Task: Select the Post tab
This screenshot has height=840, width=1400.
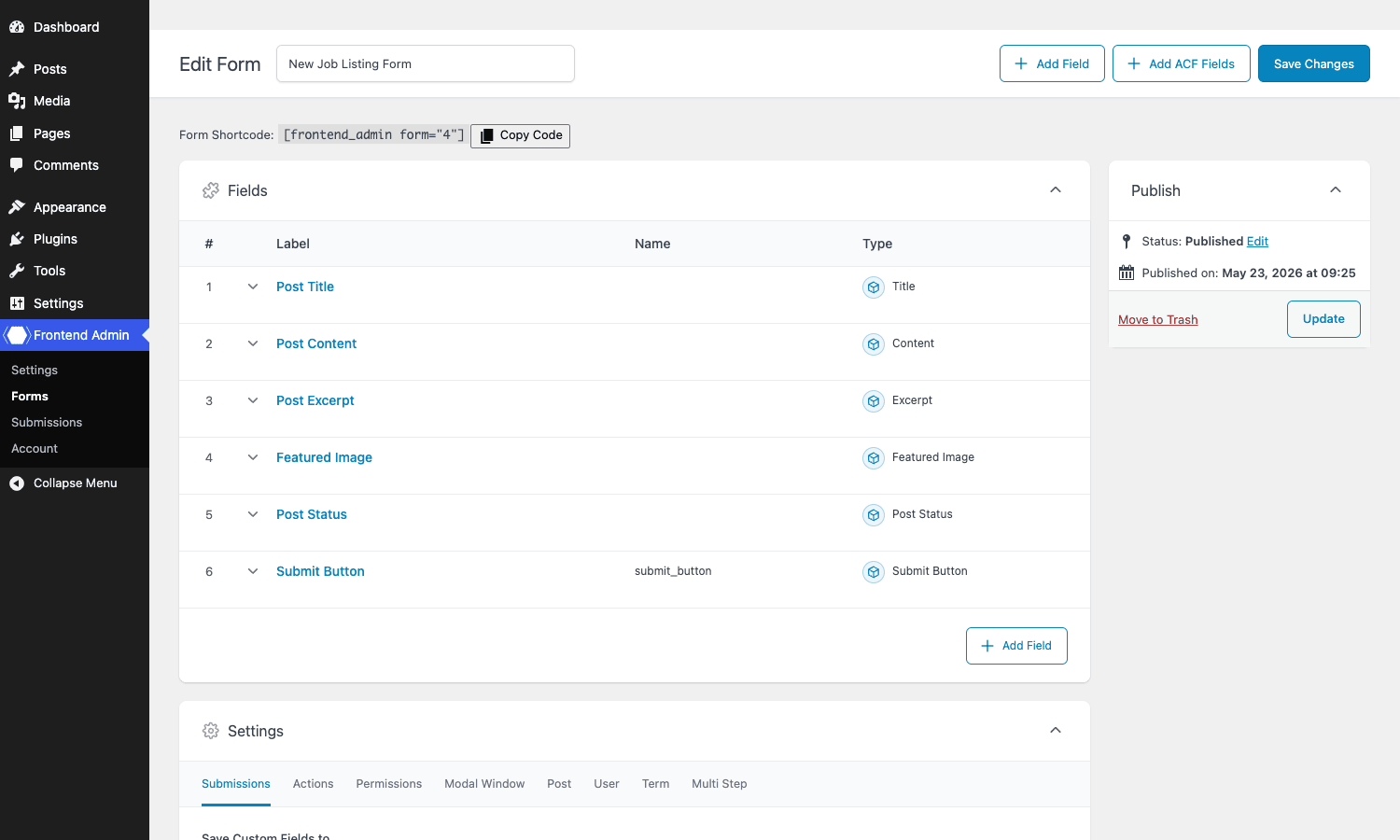Action: point(559,784)
